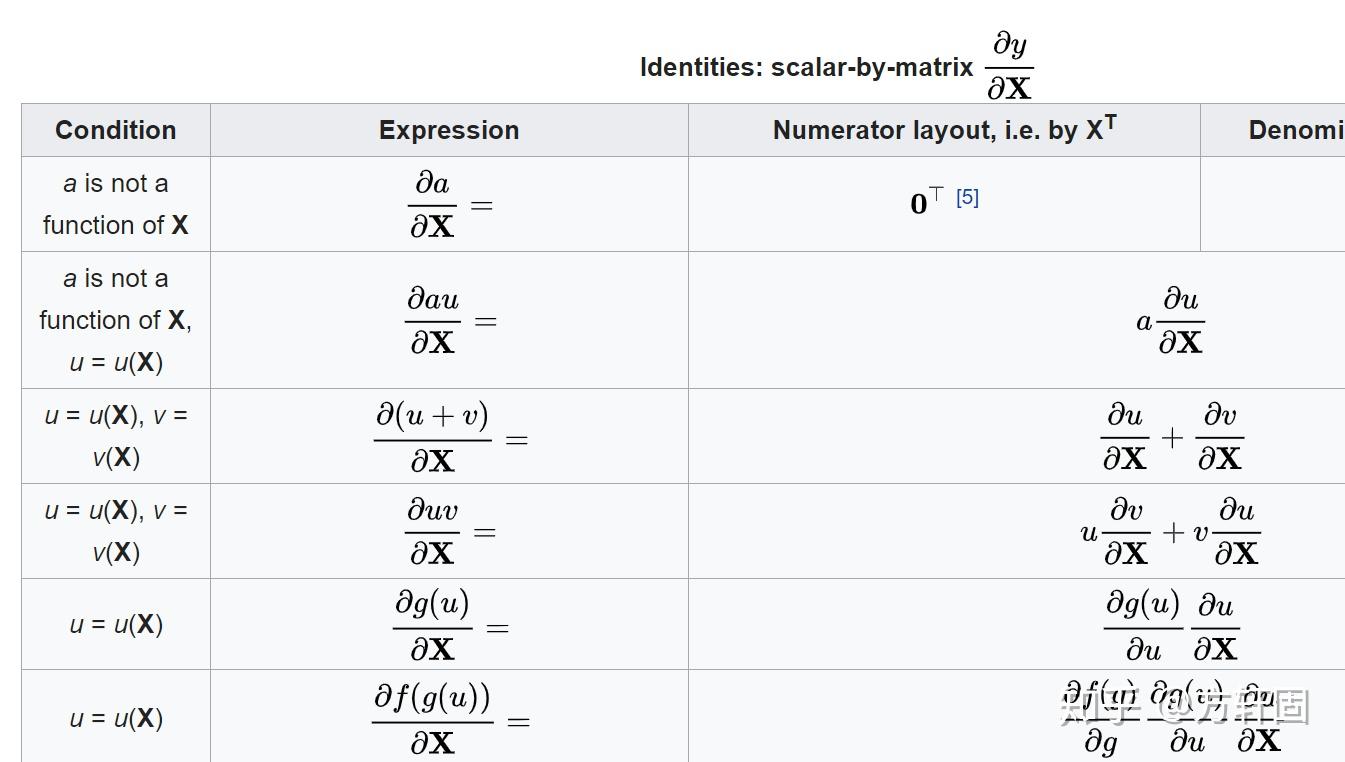Image resolution: width=1345 pixels, height=762 pixels.
Task: Click the chain rule result ∂g(u)/∂u ∂u/∂X
Action: (x=1171, y=626)
